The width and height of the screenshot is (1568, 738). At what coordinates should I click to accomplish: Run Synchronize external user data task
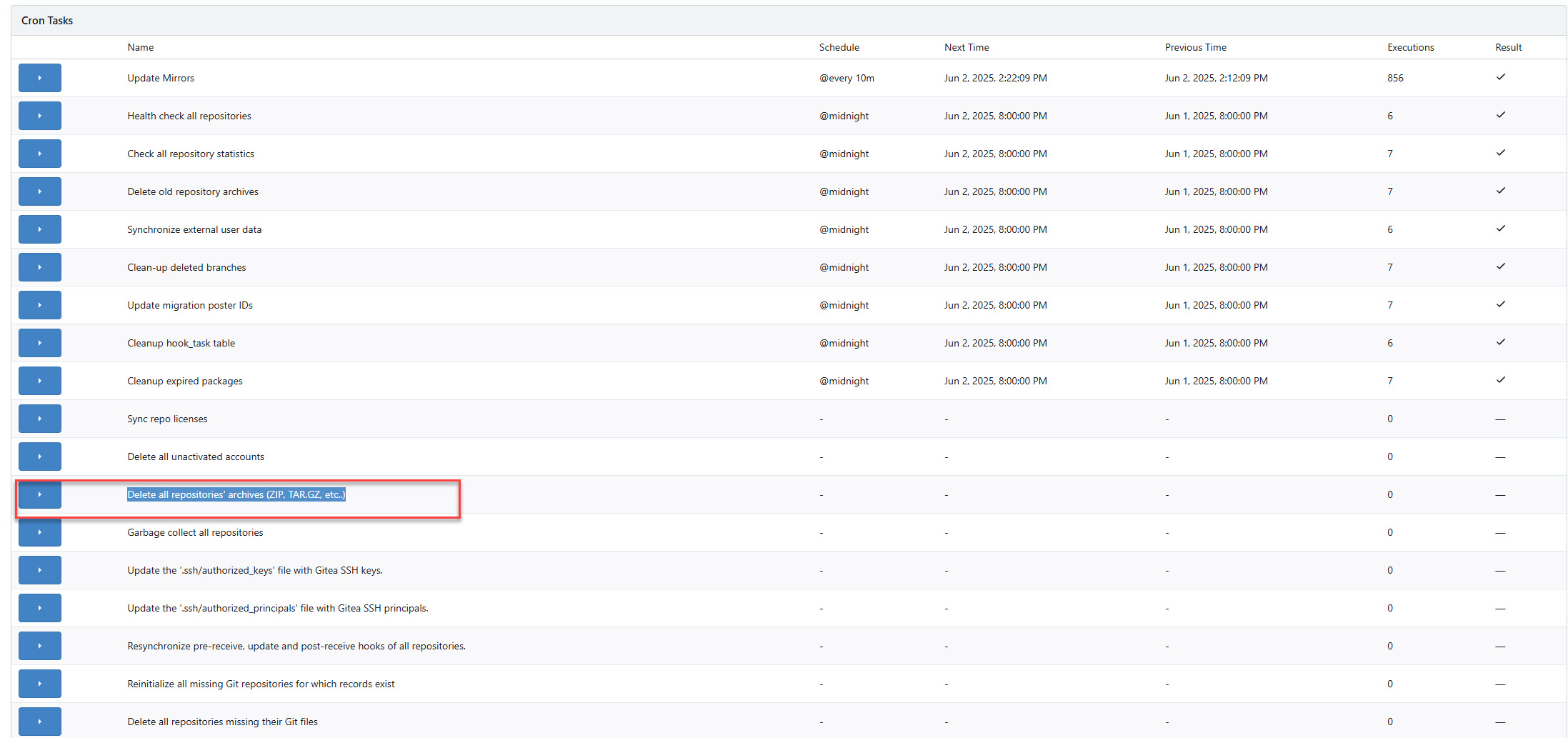point(40,229)
